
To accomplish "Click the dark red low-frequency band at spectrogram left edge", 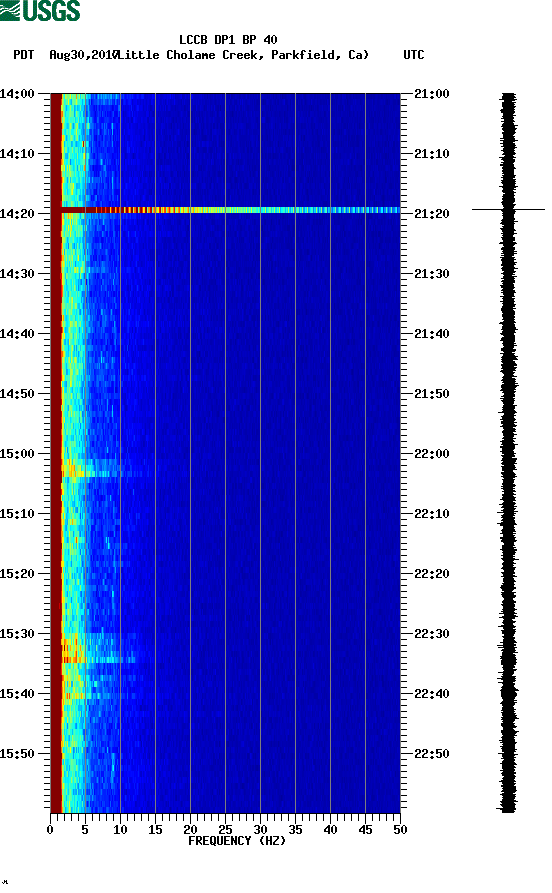I will [x=56, y=453].
